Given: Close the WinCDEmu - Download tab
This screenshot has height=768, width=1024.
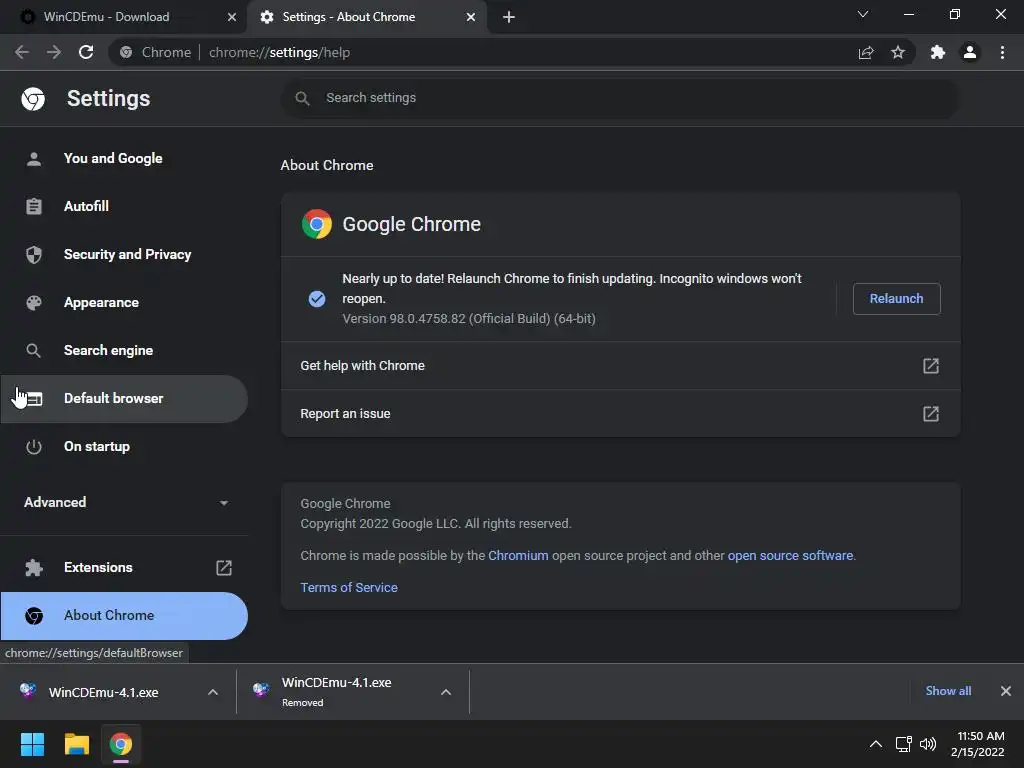Looking at the screenshot, I should point(232,17).
